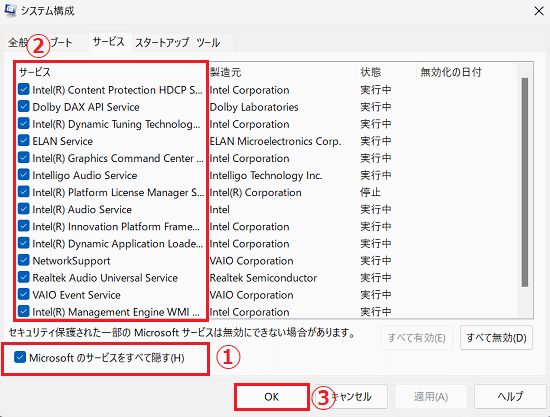Select the Dolby Laboratories manufacturer cell
The height and width of the screenshot is (417, 550).
coord(254,107)
